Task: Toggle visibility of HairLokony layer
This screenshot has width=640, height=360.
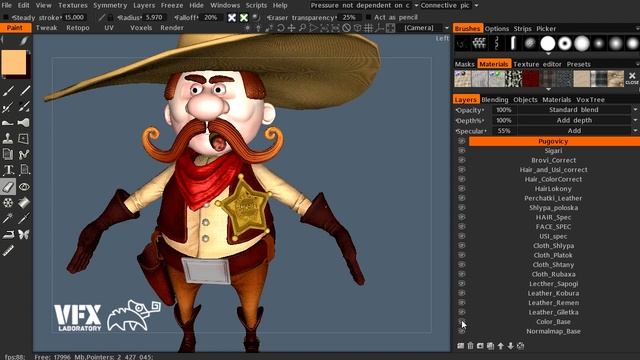Action: tap(462, 189)
